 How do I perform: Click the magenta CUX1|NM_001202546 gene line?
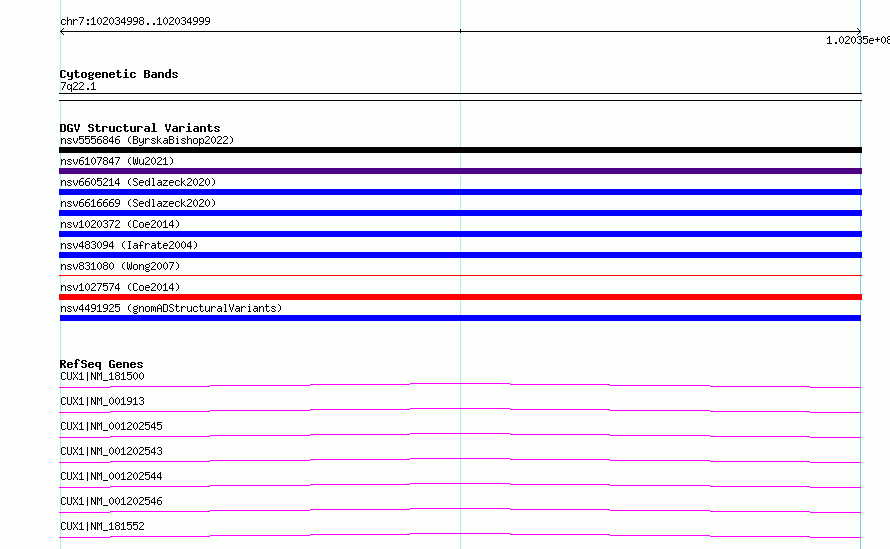coord(460,510)
